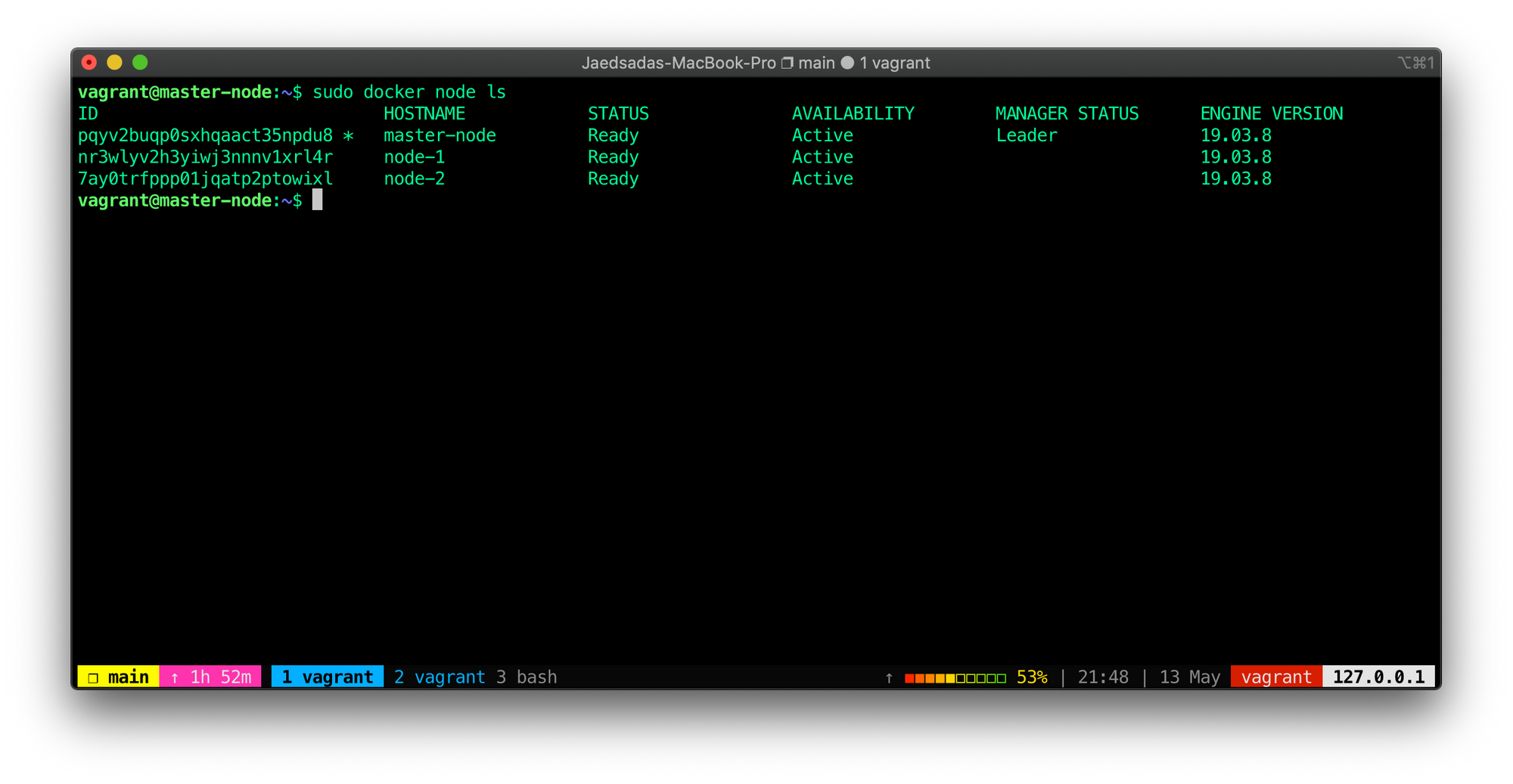
Task: Click 'Ready' status in node-2 row
Action: [x=613, y=179]
